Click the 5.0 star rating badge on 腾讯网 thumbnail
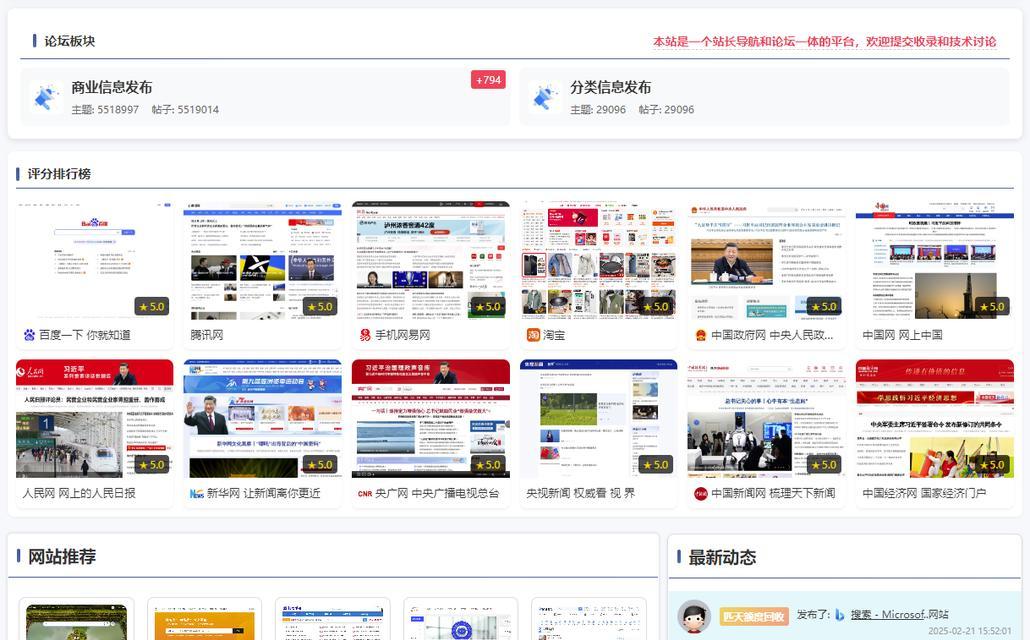1030x640 pixels. tap(320, 307)
